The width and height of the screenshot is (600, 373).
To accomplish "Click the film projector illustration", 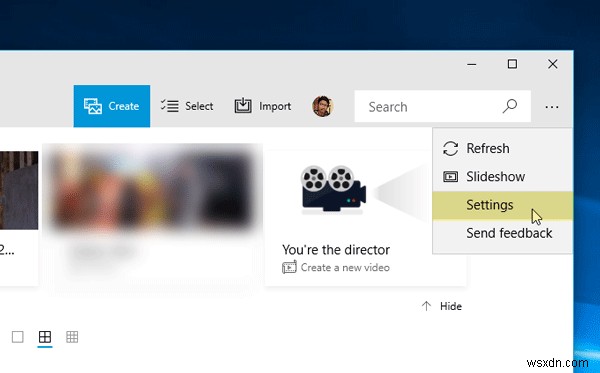I will click(333, 189).
